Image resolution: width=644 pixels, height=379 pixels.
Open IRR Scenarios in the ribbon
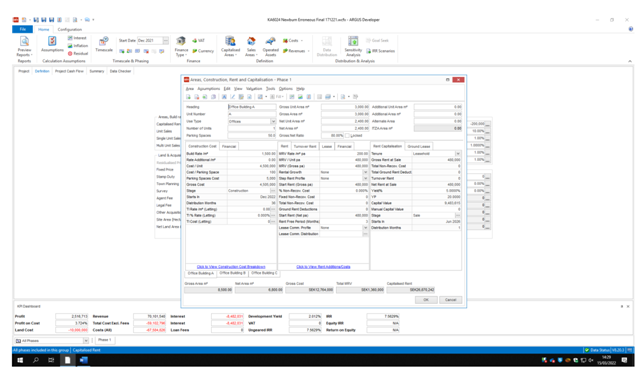pos(380,51)
